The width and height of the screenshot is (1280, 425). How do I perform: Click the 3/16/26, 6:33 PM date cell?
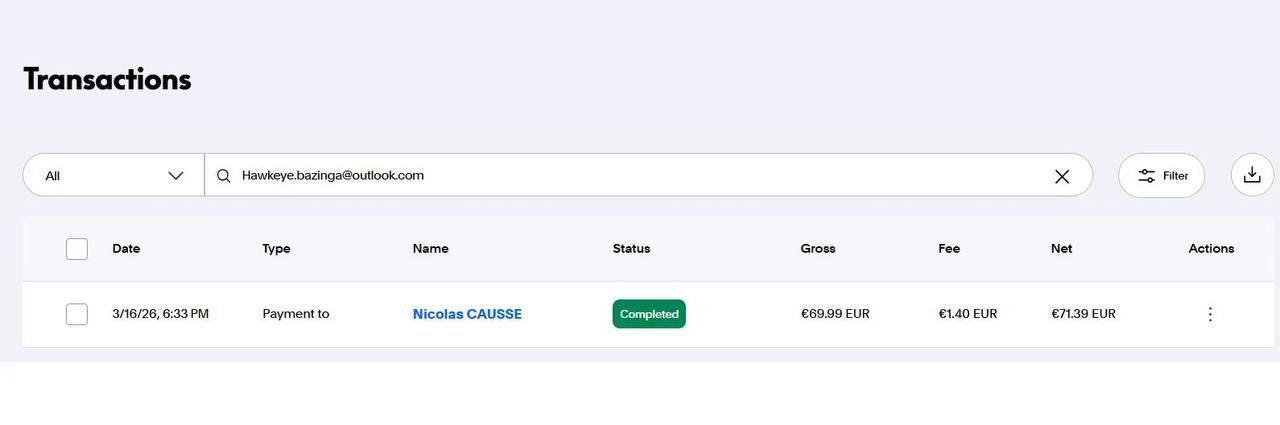pyautogui.click(x=160, y=314)
